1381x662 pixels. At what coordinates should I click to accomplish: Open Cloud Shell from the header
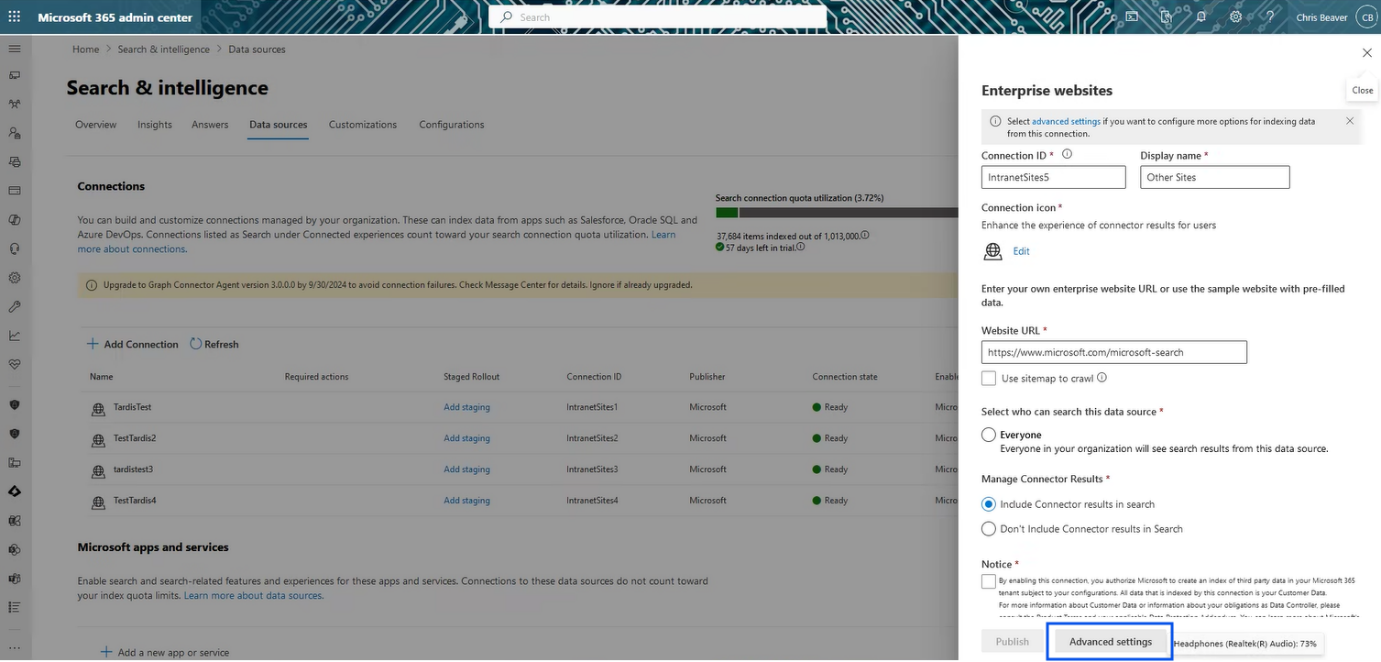pyautogui.click(x=1132, y=17)
